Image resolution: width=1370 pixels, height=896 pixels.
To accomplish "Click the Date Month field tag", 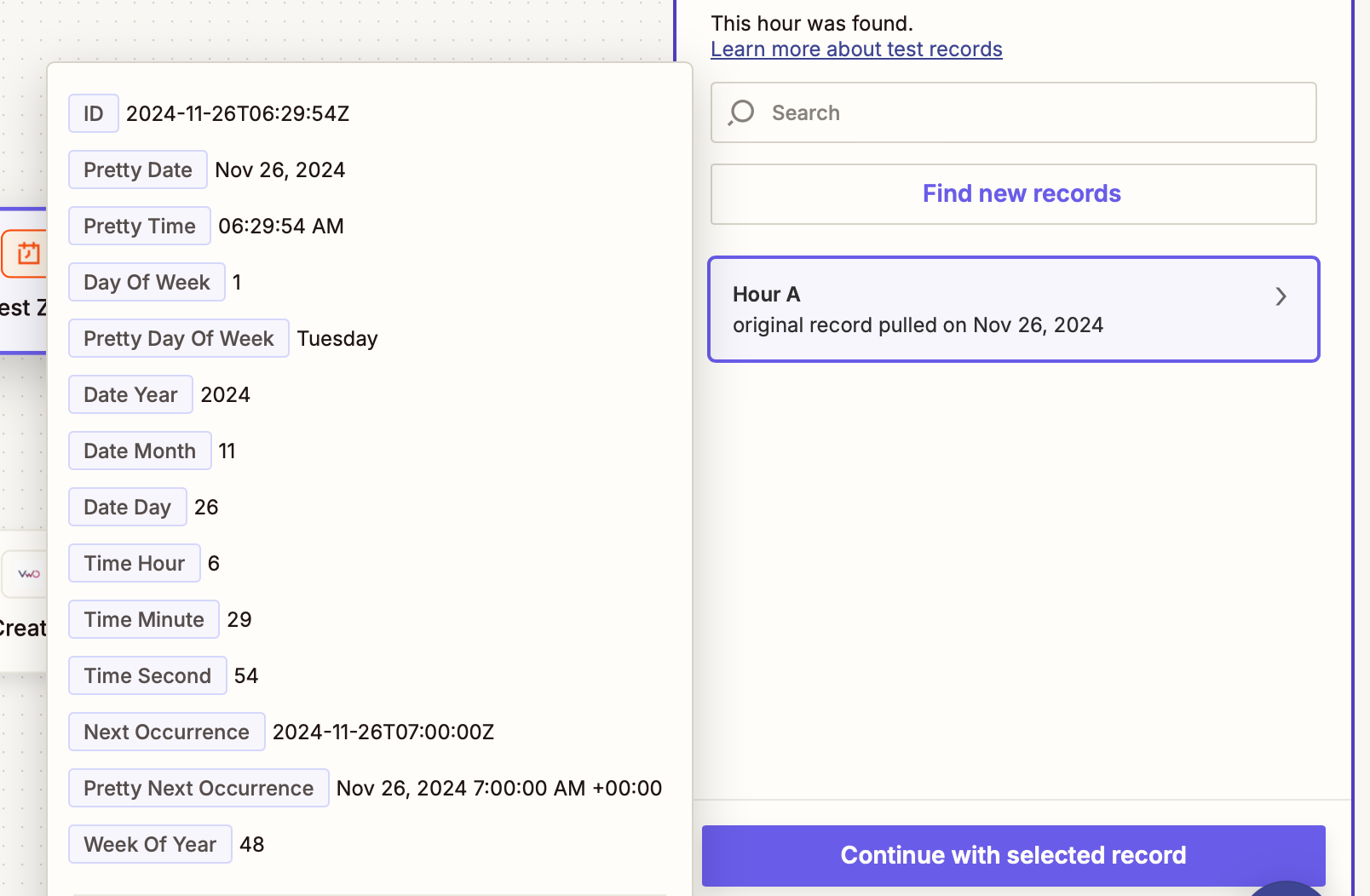I will click(140, 451).
